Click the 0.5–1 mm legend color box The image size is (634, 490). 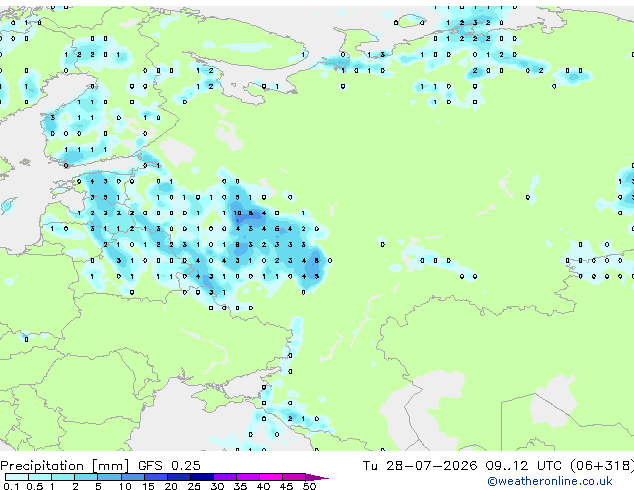40,477
